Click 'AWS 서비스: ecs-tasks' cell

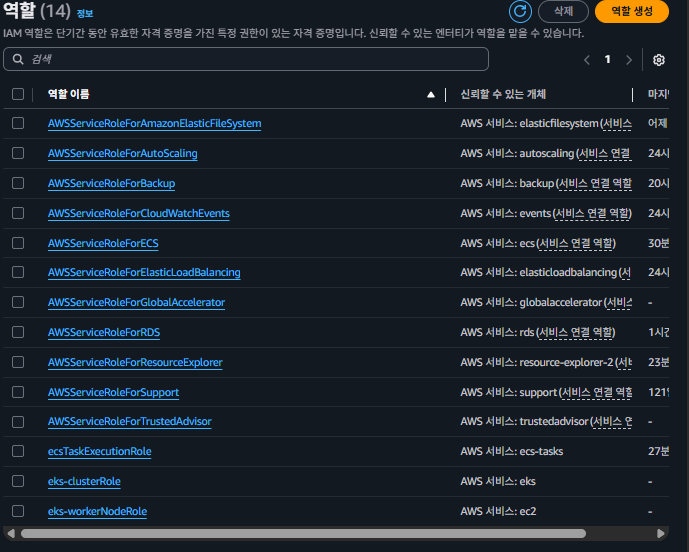511,451
